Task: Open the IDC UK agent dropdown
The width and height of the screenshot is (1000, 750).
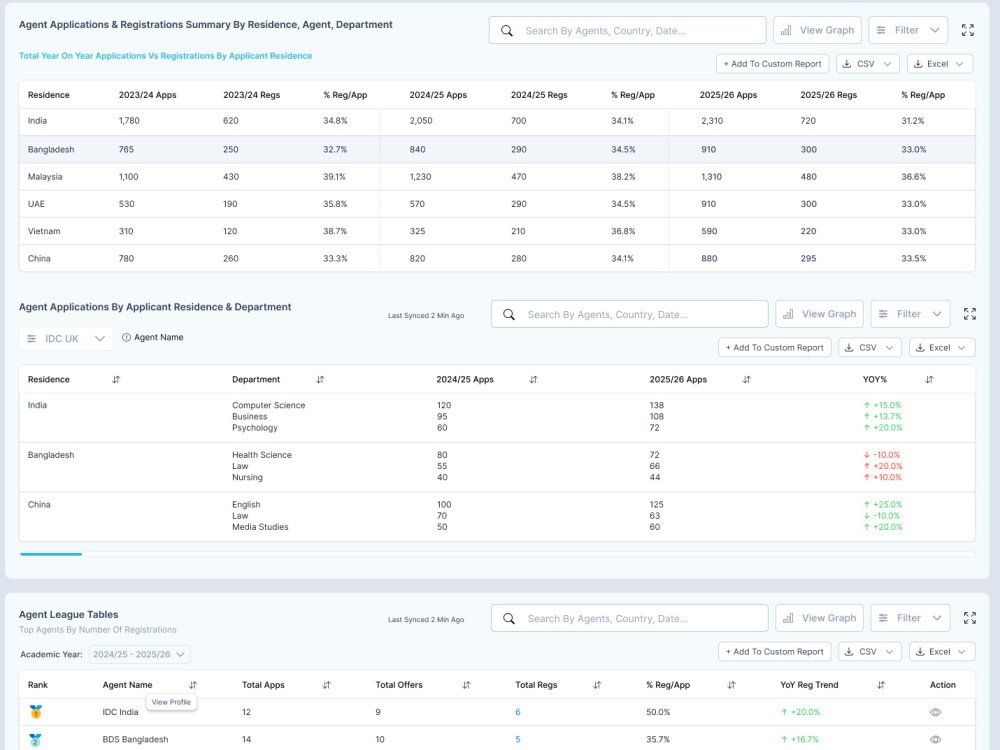Action: (x=66, y=339)
